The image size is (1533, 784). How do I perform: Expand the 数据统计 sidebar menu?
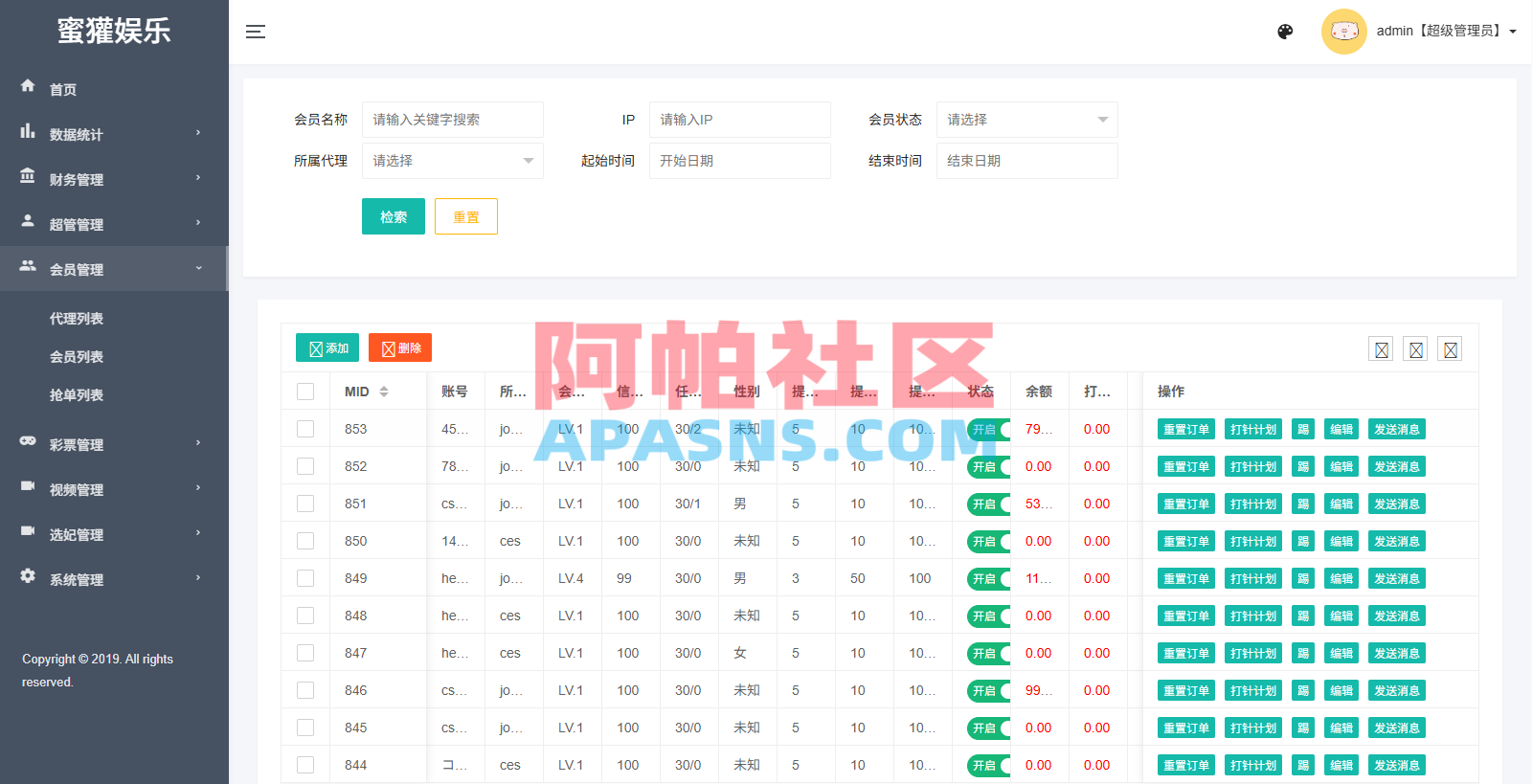[x=114, y=134]
